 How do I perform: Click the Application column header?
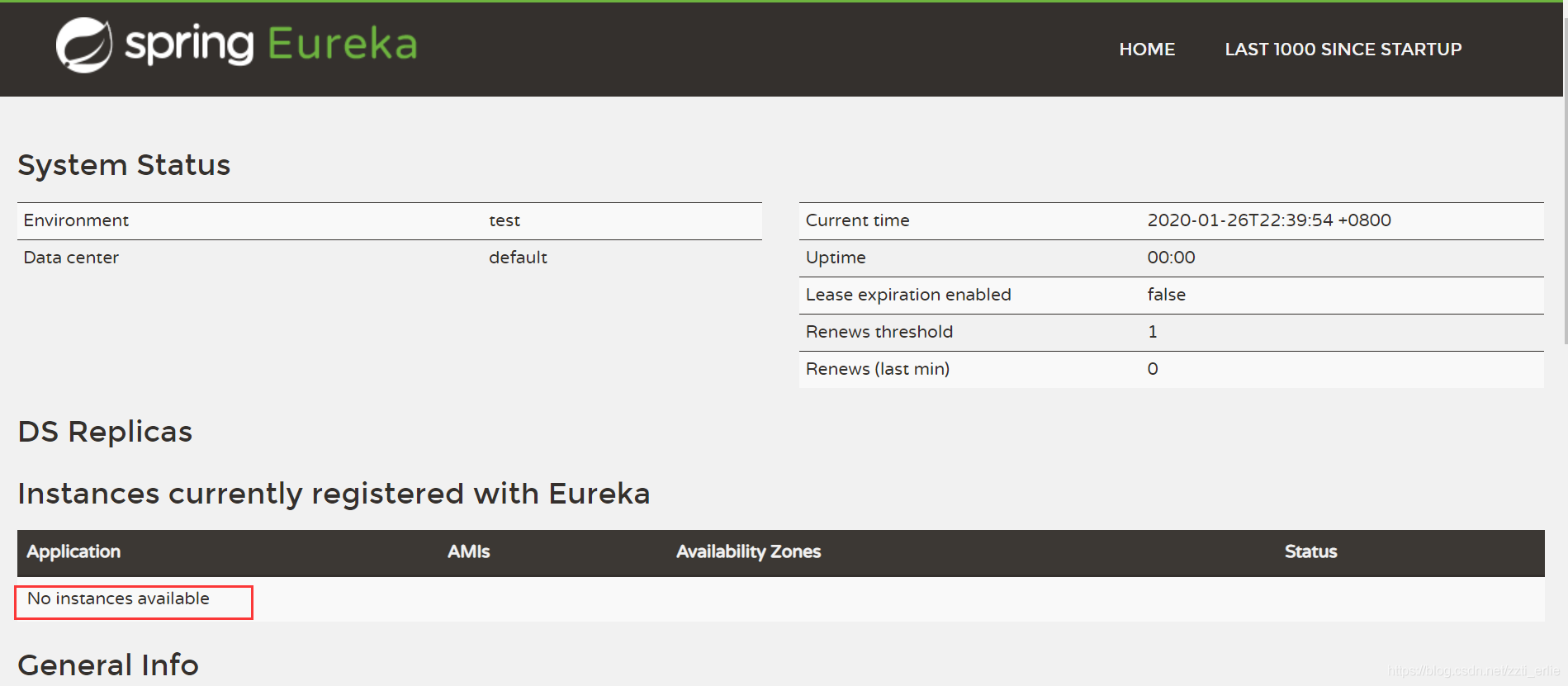73,551
